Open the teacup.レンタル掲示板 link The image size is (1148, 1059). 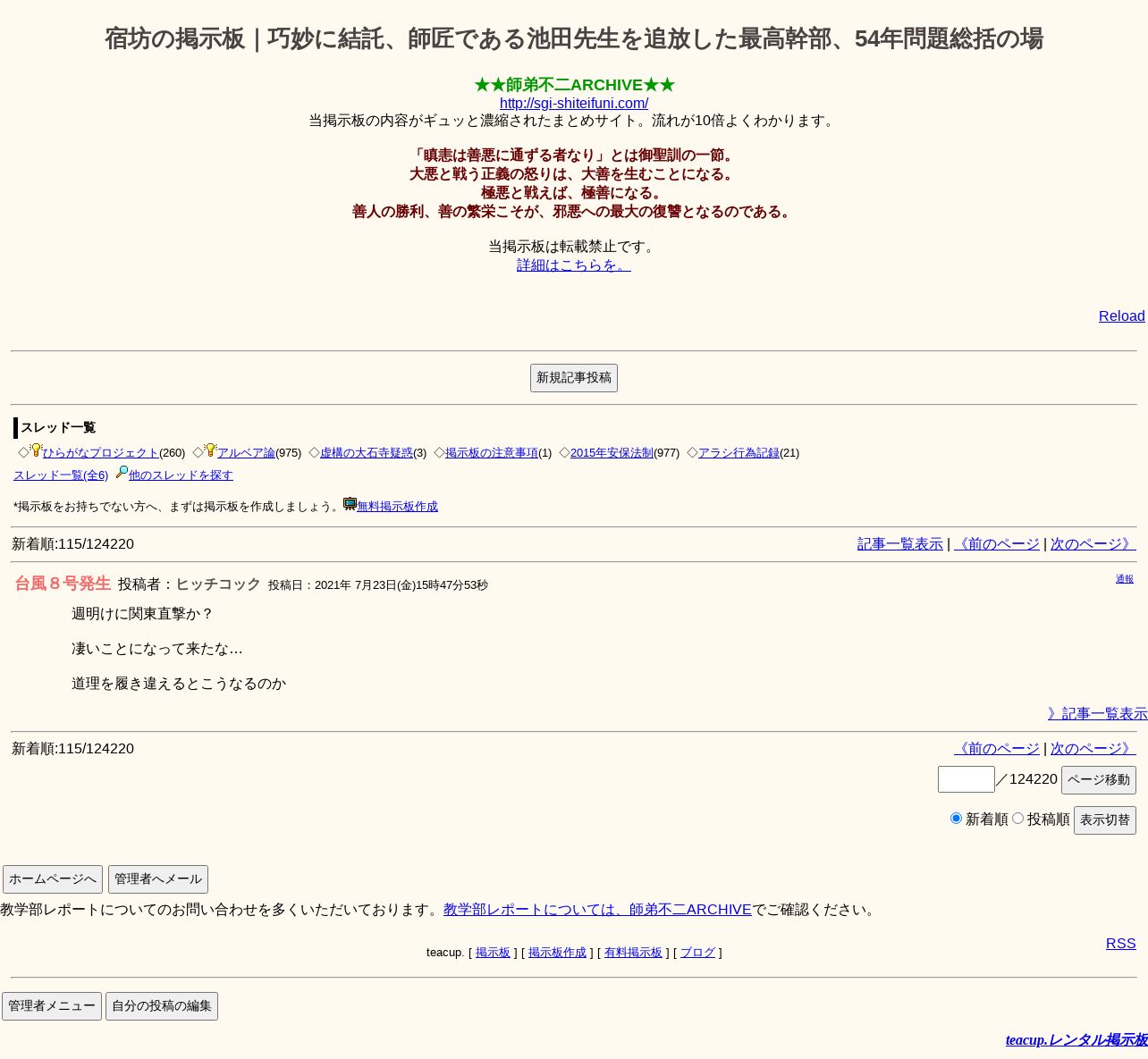coord(1076,1040)
